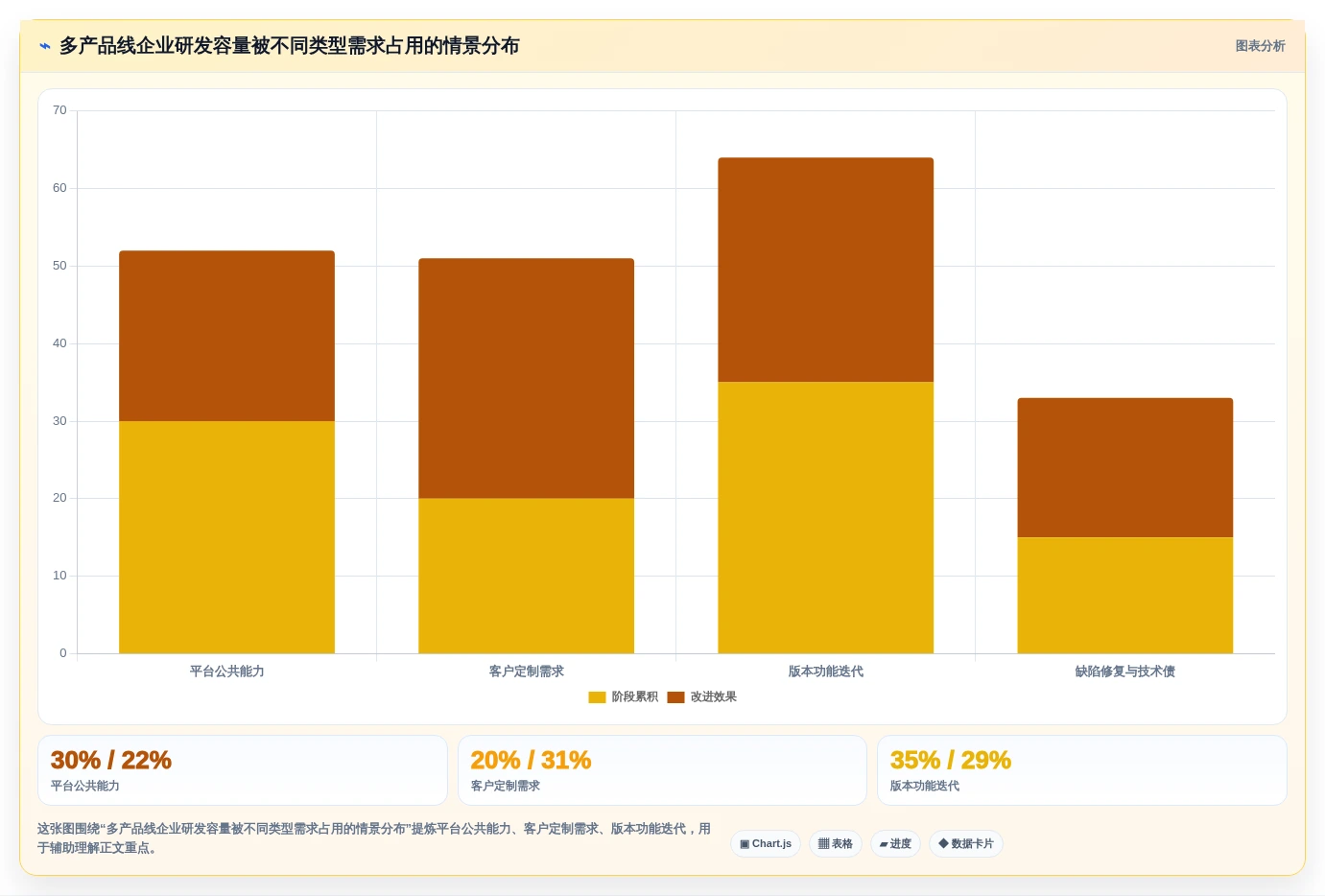Click the y-axis value 70
This screenshot has width=1325, height=896.
(x=59, y=110)
